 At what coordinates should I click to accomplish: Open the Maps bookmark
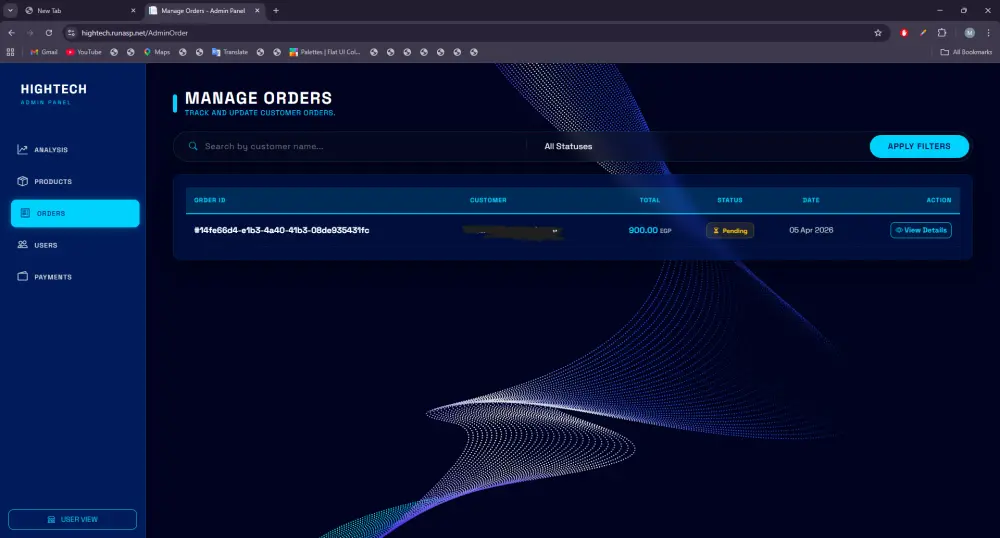click(x=157, y=52)
